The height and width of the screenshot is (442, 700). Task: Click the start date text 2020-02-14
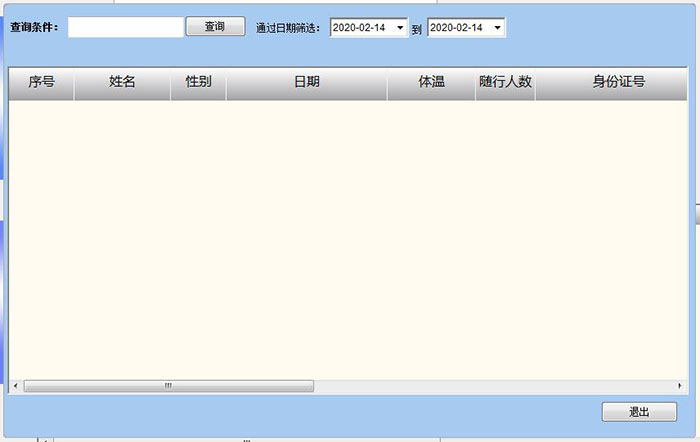pyautogui.click(x=360, y=28)
